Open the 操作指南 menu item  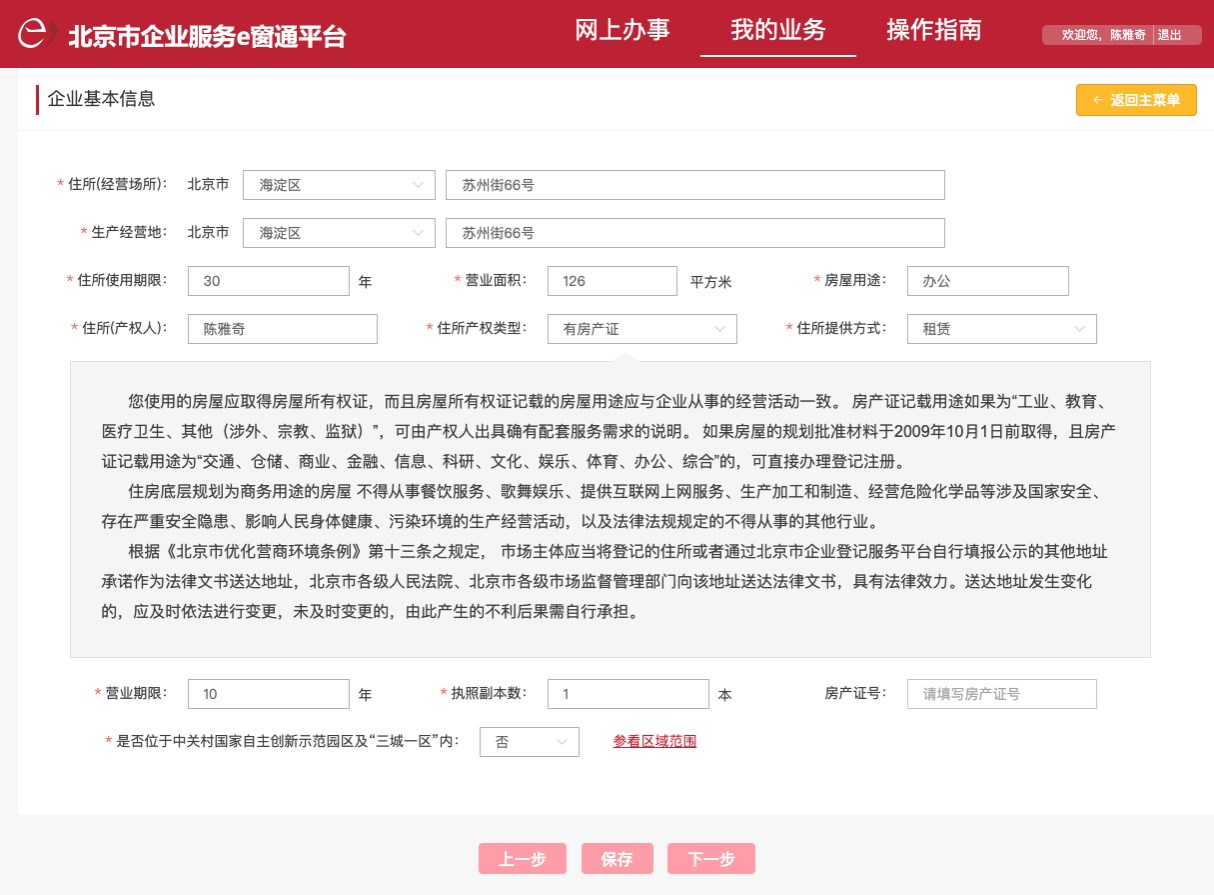(933, 30)
